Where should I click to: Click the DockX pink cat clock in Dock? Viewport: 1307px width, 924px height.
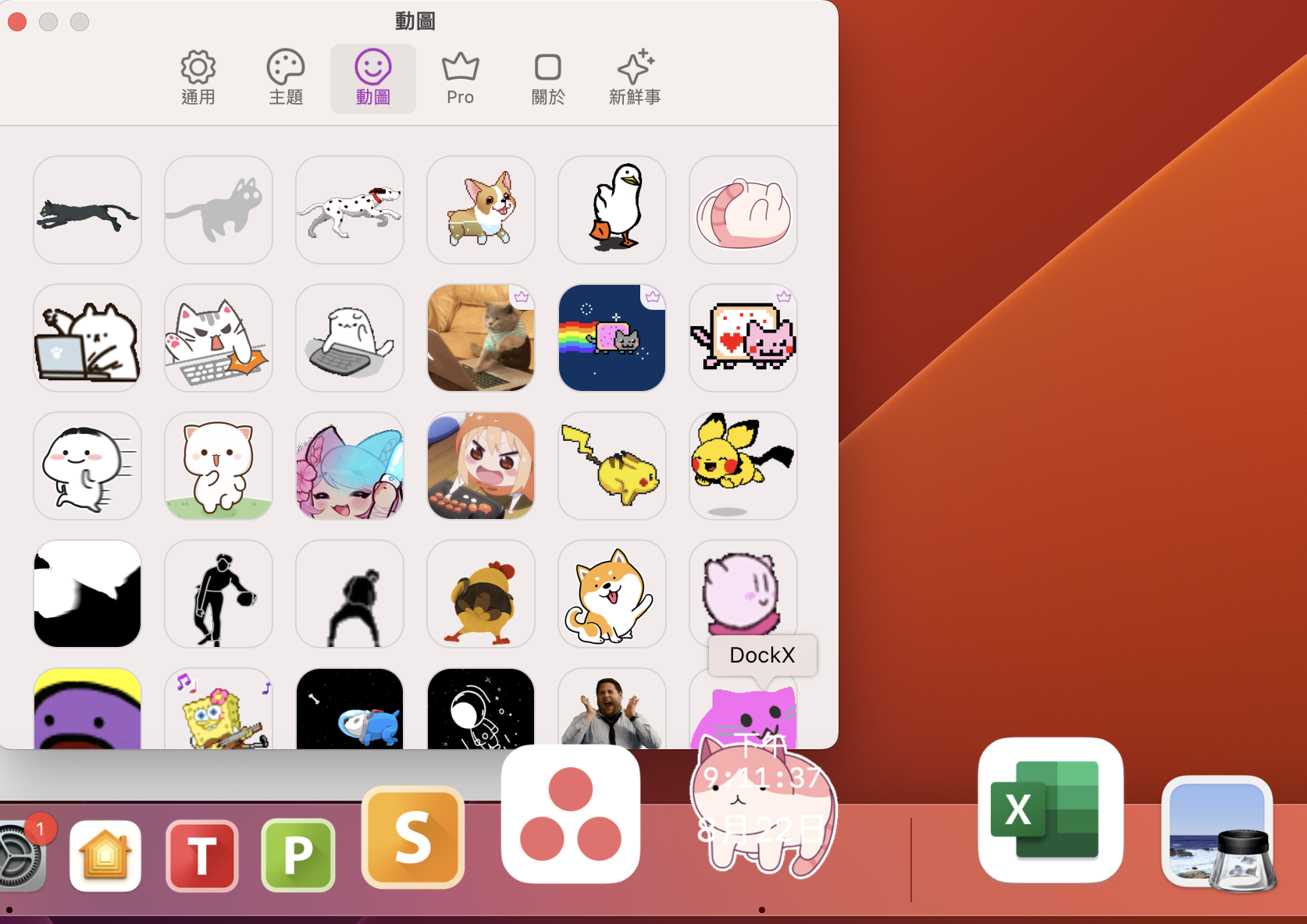coord(763,808)
